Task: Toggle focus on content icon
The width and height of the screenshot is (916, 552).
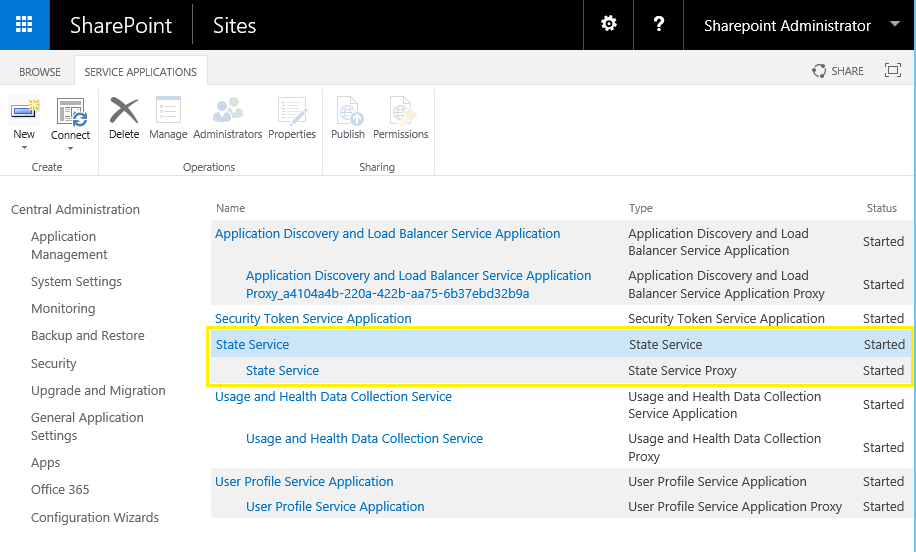Action: coord(893,70)
